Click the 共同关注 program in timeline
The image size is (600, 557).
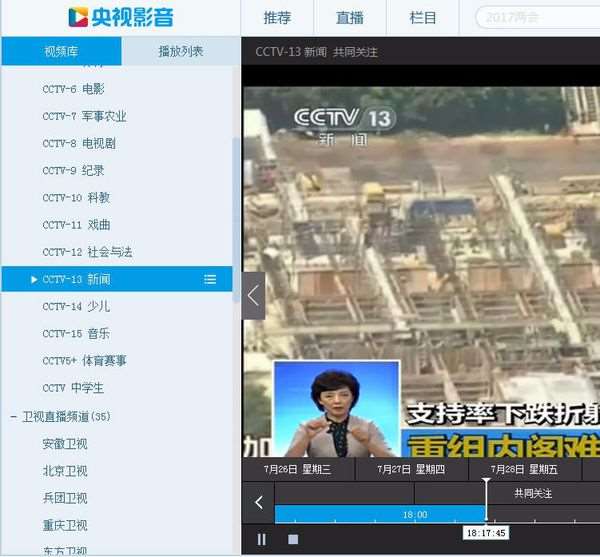533,493
